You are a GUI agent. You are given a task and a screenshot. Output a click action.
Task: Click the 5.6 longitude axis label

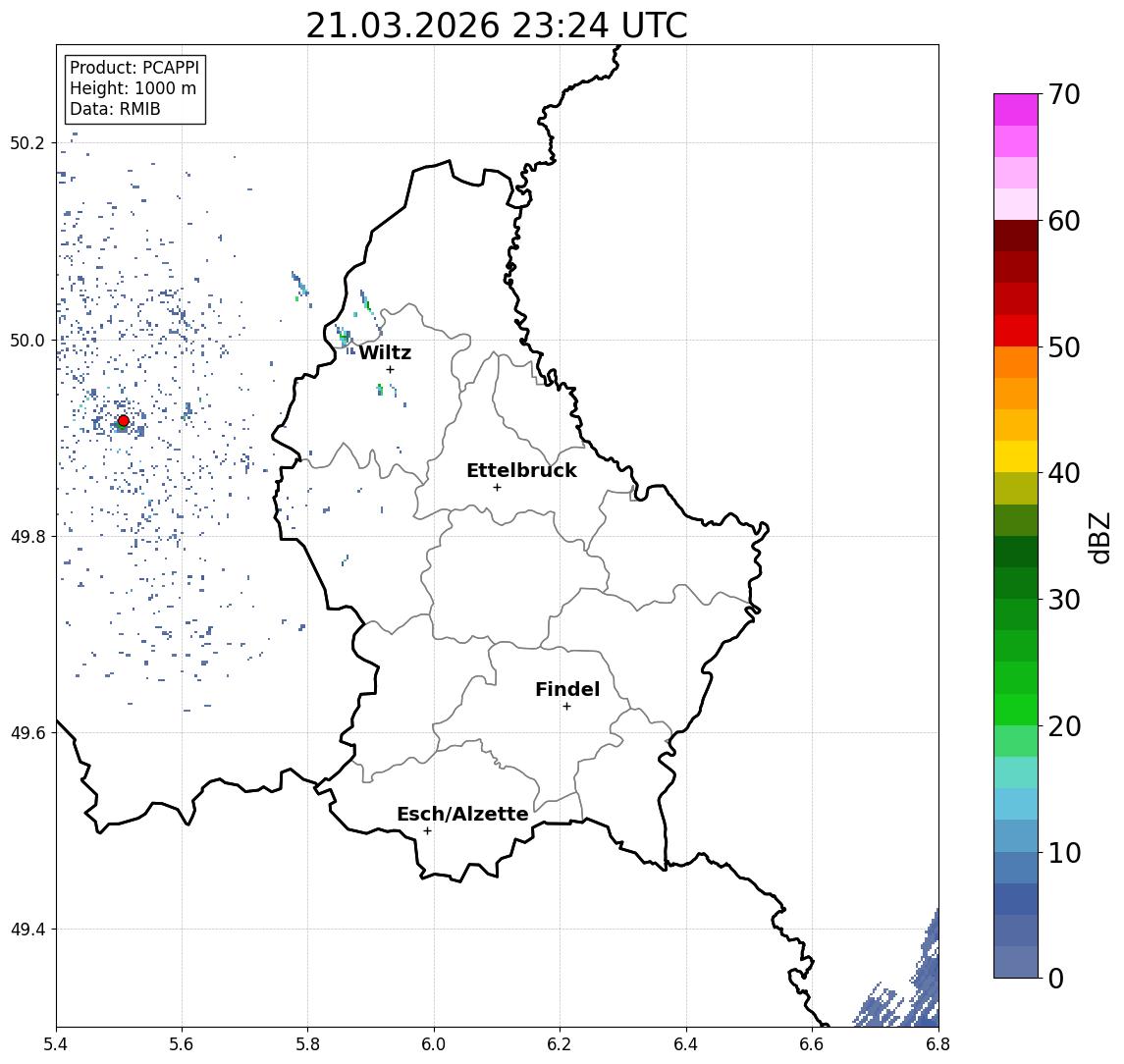pyautogui.click(x=182, y=1044)
